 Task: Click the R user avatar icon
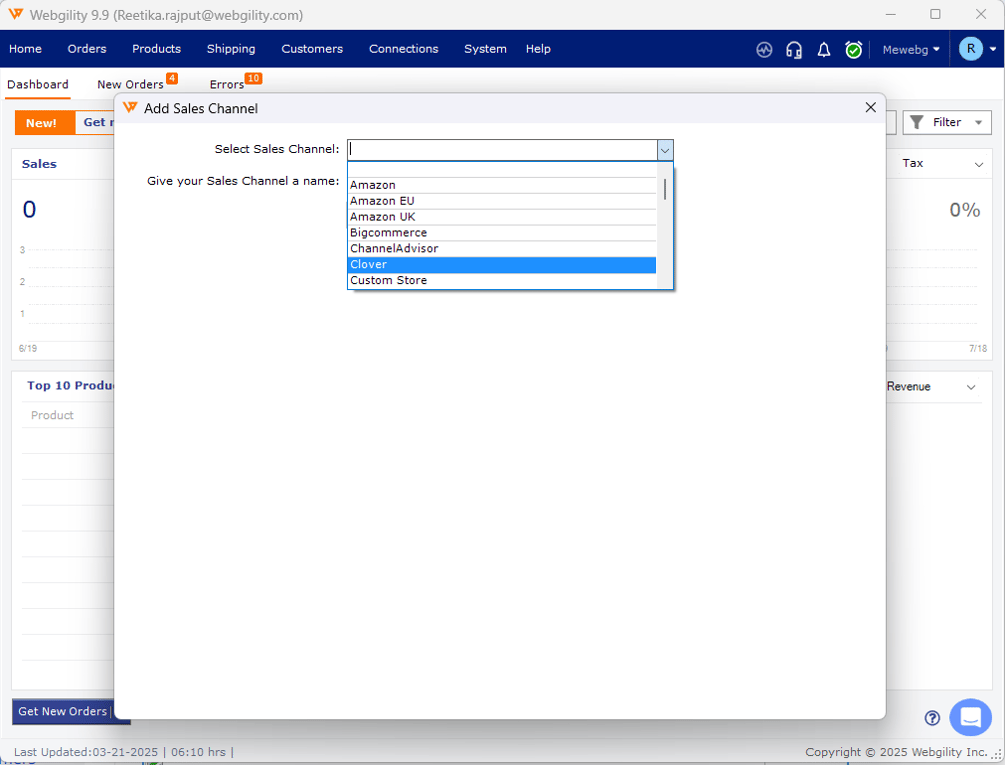coord(970,49)
